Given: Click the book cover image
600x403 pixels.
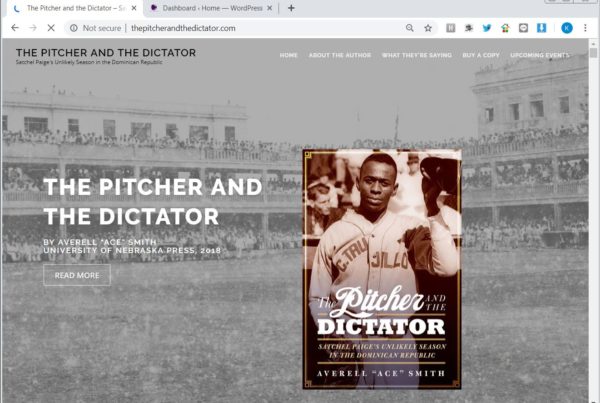Looking at the screenshot, I should tap(382, 269).
